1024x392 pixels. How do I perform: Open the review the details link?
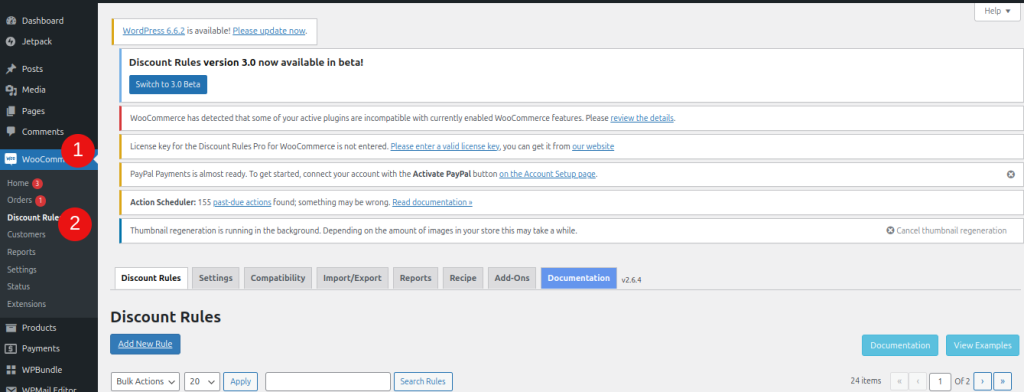tap(642, 118)
